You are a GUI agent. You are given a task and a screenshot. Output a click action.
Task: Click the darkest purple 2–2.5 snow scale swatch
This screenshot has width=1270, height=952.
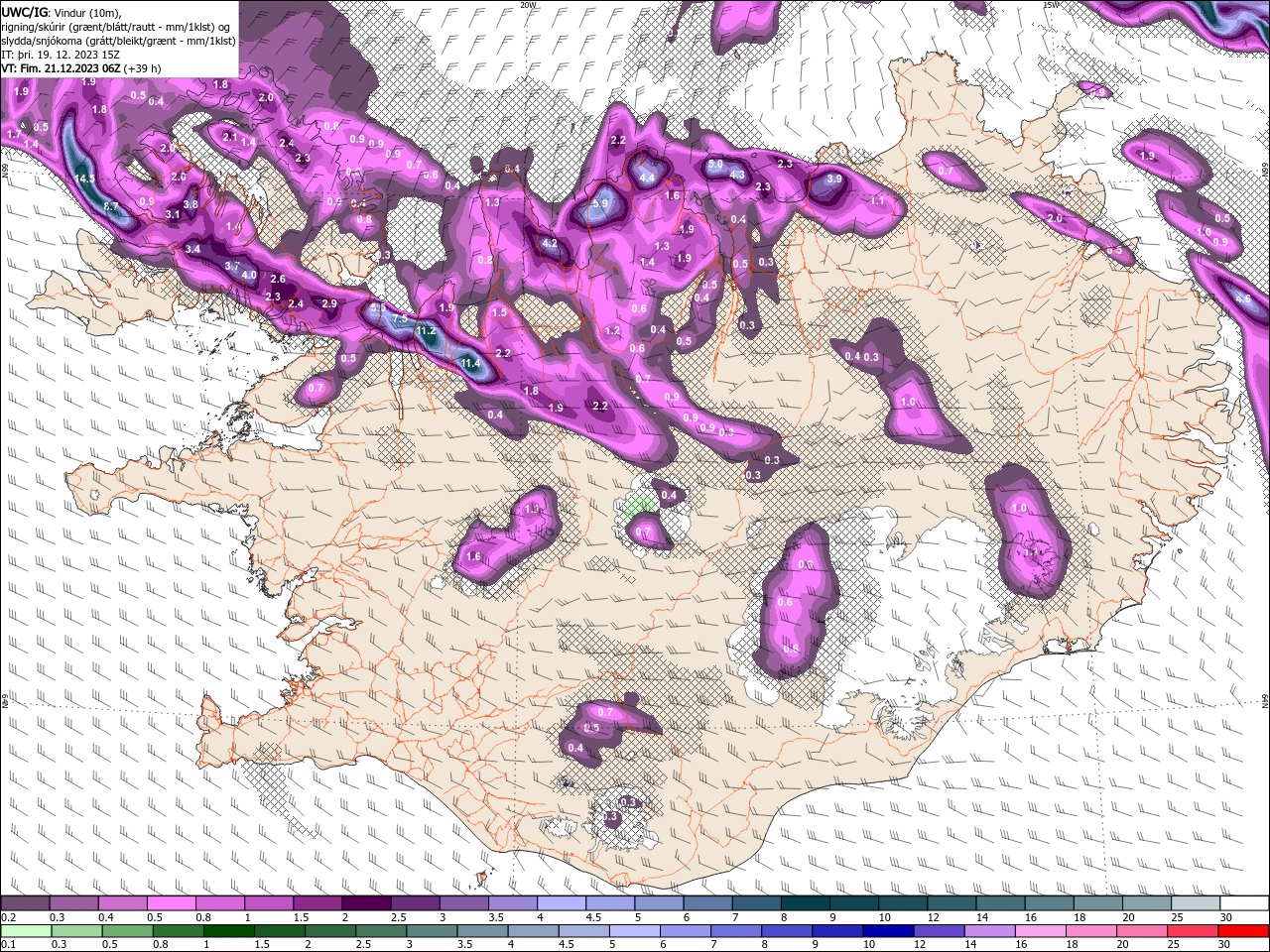366,902
